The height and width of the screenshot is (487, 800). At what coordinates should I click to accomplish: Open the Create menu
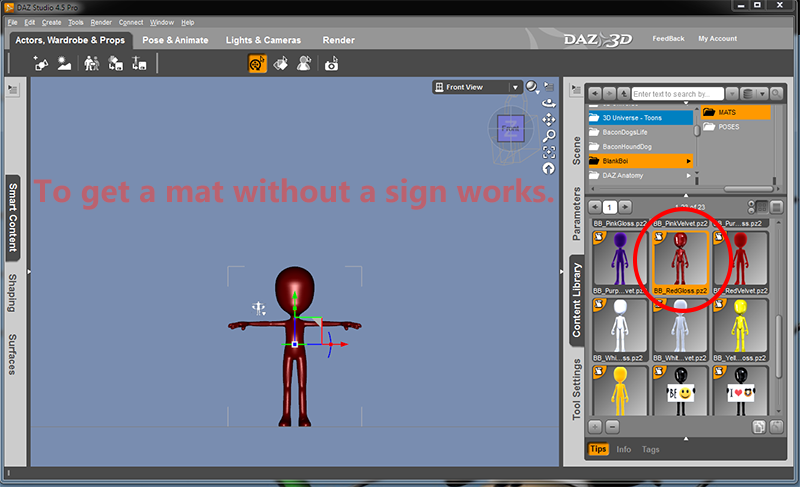click(51, 22)
